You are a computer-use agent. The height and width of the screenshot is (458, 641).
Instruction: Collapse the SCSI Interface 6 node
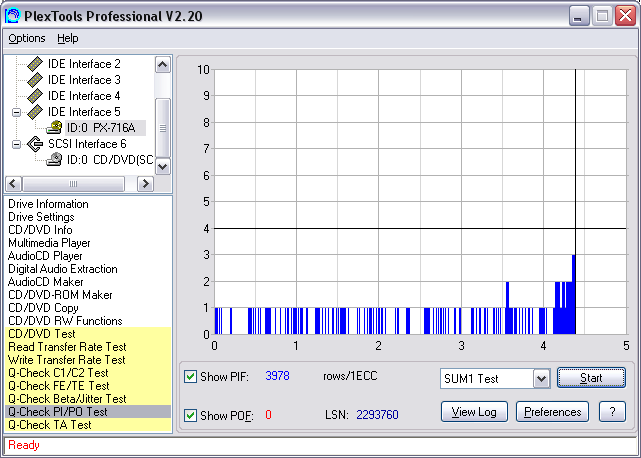point(16,144)
